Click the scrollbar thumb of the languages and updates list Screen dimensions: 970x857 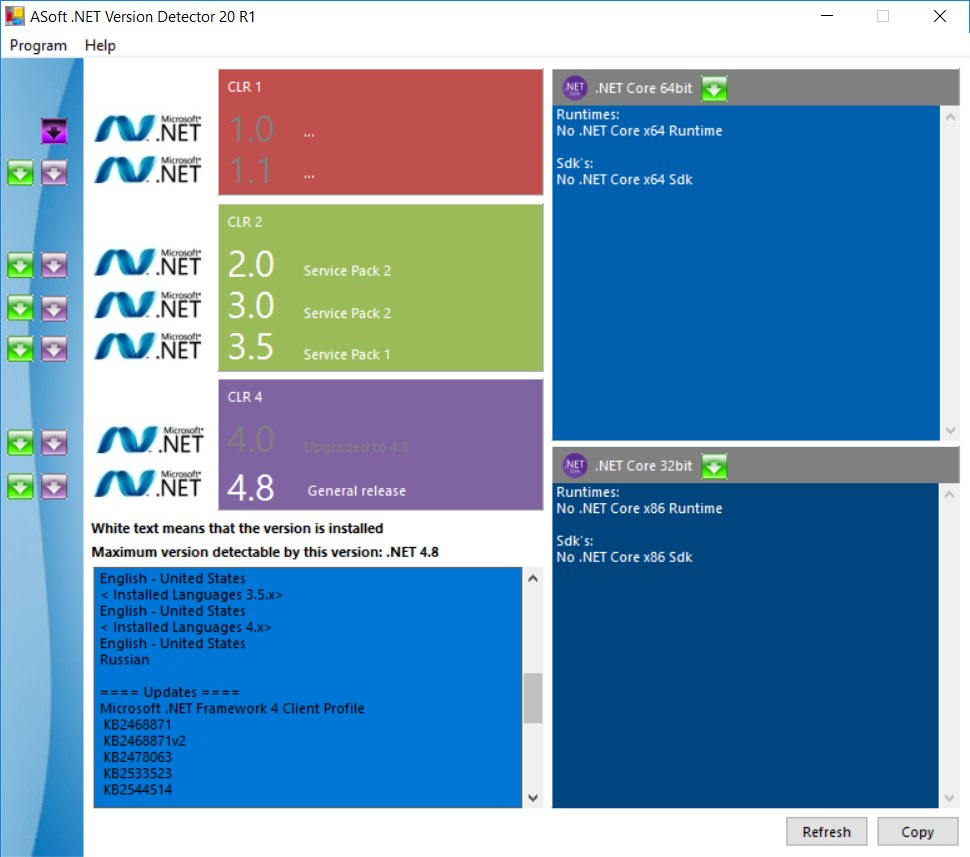pos(533,698)
